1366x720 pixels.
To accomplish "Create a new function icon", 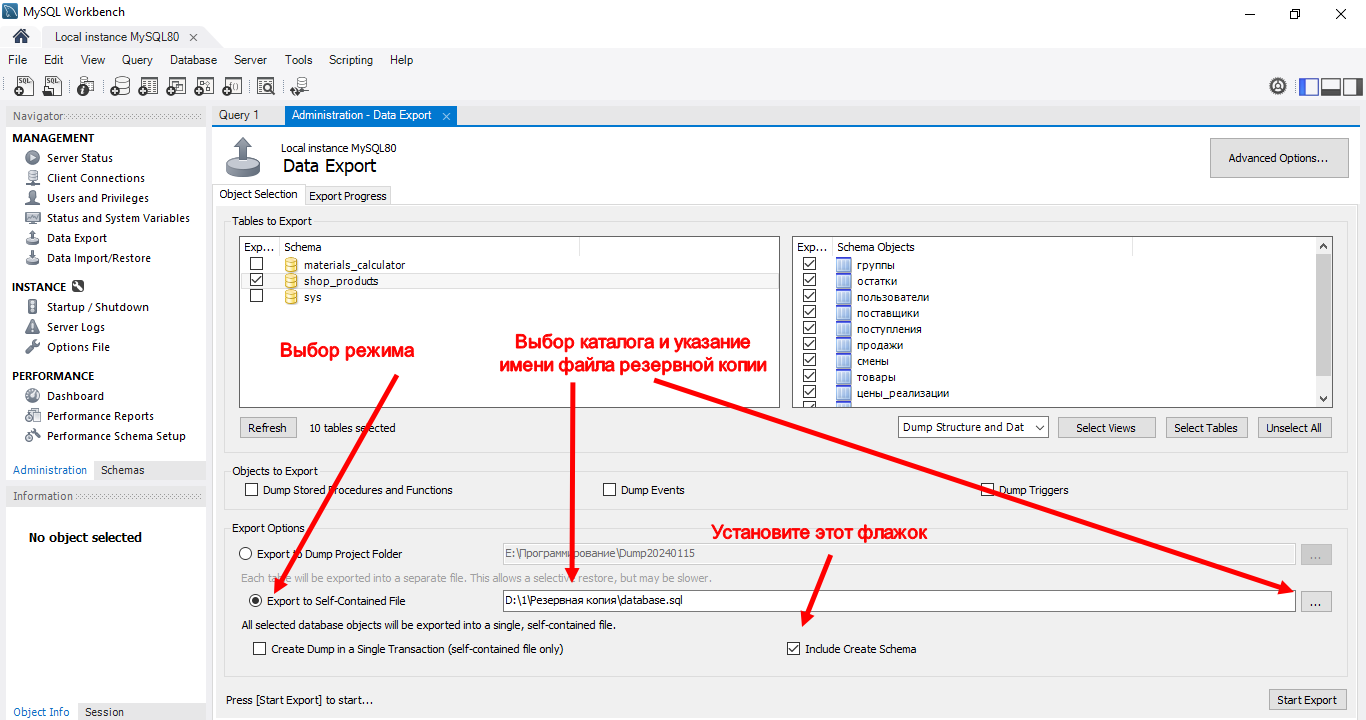I will (232, 87).
